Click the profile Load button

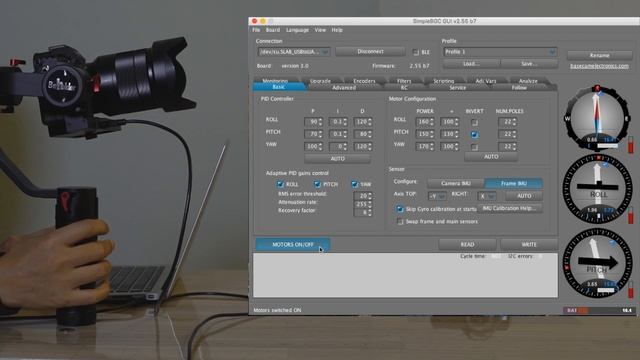point(471,64)
